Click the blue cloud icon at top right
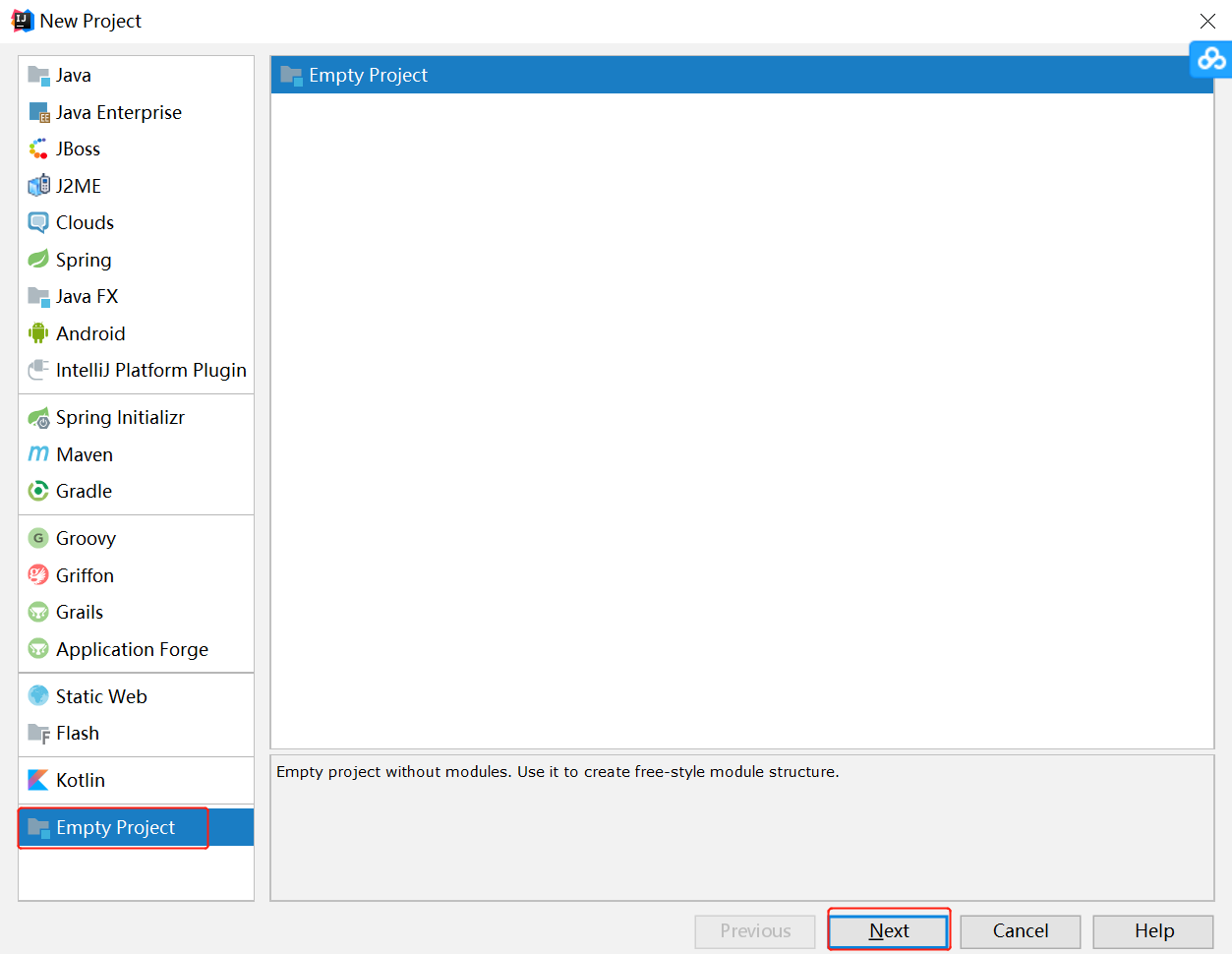Image resolution: width=1232 pixels, height=954 pixels. click(x=1211, y=59)
